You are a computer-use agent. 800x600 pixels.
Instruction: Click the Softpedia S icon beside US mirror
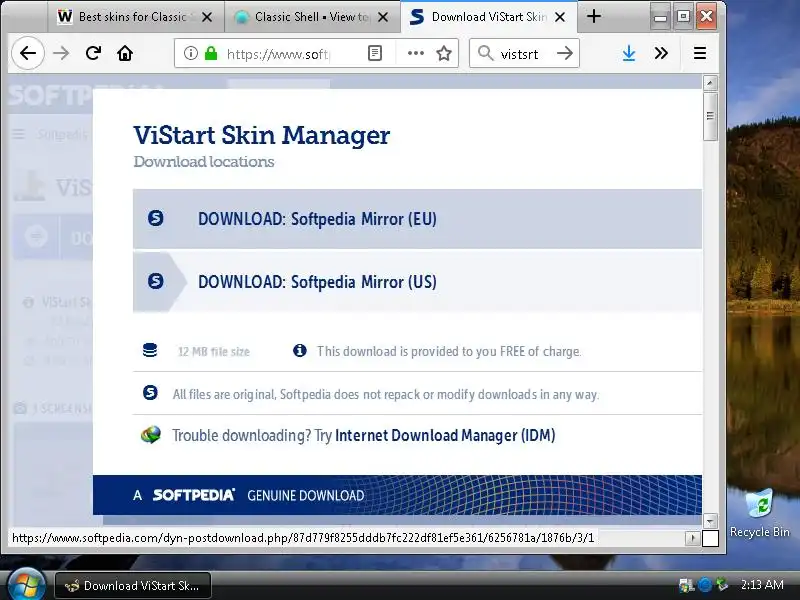[x=156, y=281]
